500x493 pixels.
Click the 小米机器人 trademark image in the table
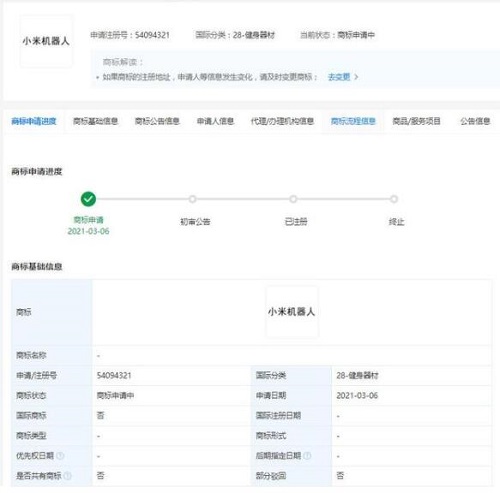(x=292, y=312)
